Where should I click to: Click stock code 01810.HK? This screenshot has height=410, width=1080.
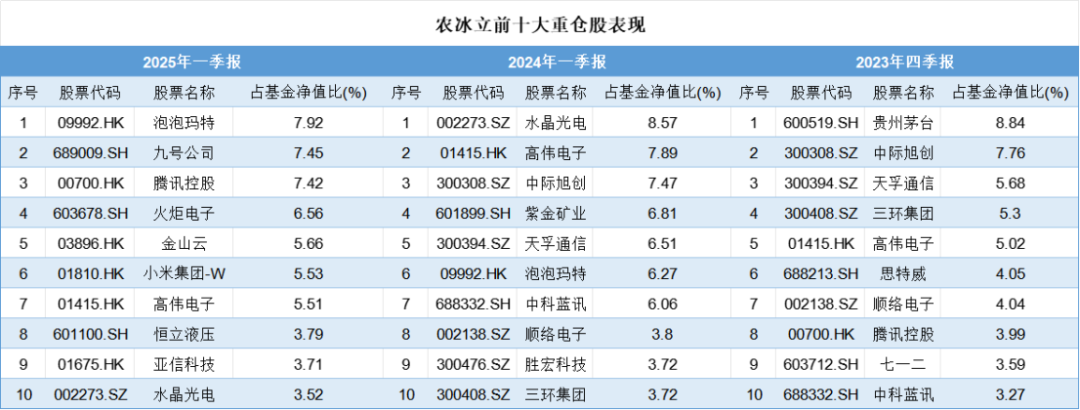pyautogui.click(x=90, y=274)
